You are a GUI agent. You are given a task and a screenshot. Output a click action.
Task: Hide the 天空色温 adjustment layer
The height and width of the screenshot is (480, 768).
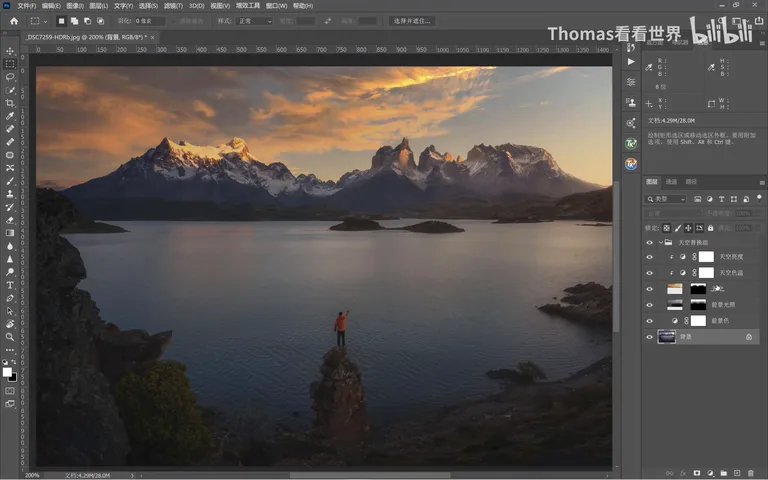[x=649, y=273]
